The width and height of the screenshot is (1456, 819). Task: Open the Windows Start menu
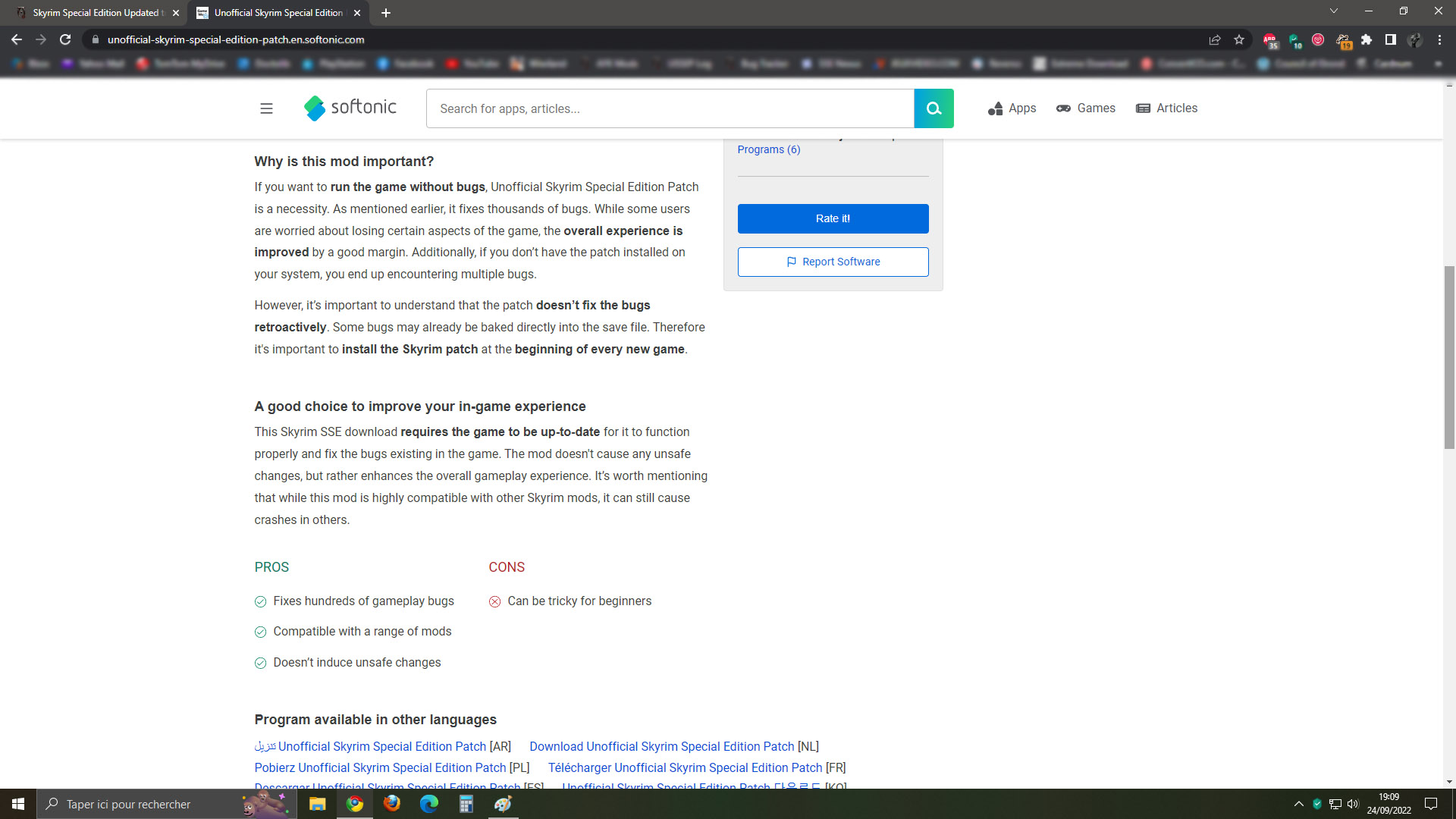(18, 804)
